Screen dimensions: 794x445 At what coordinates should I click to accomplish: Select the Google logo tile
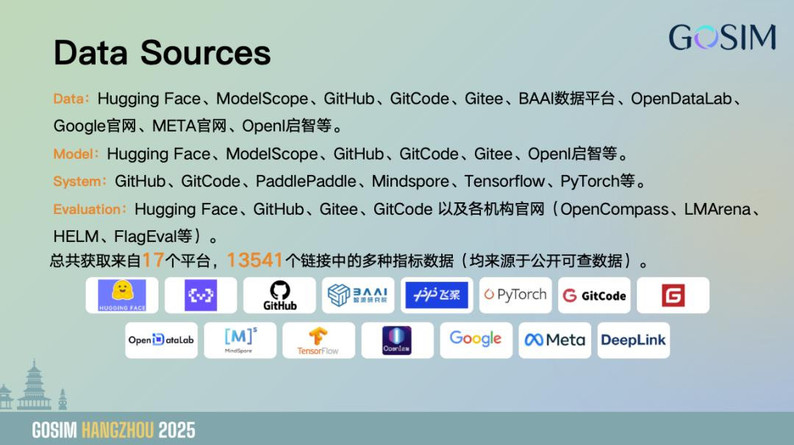[x=476, y=339]
